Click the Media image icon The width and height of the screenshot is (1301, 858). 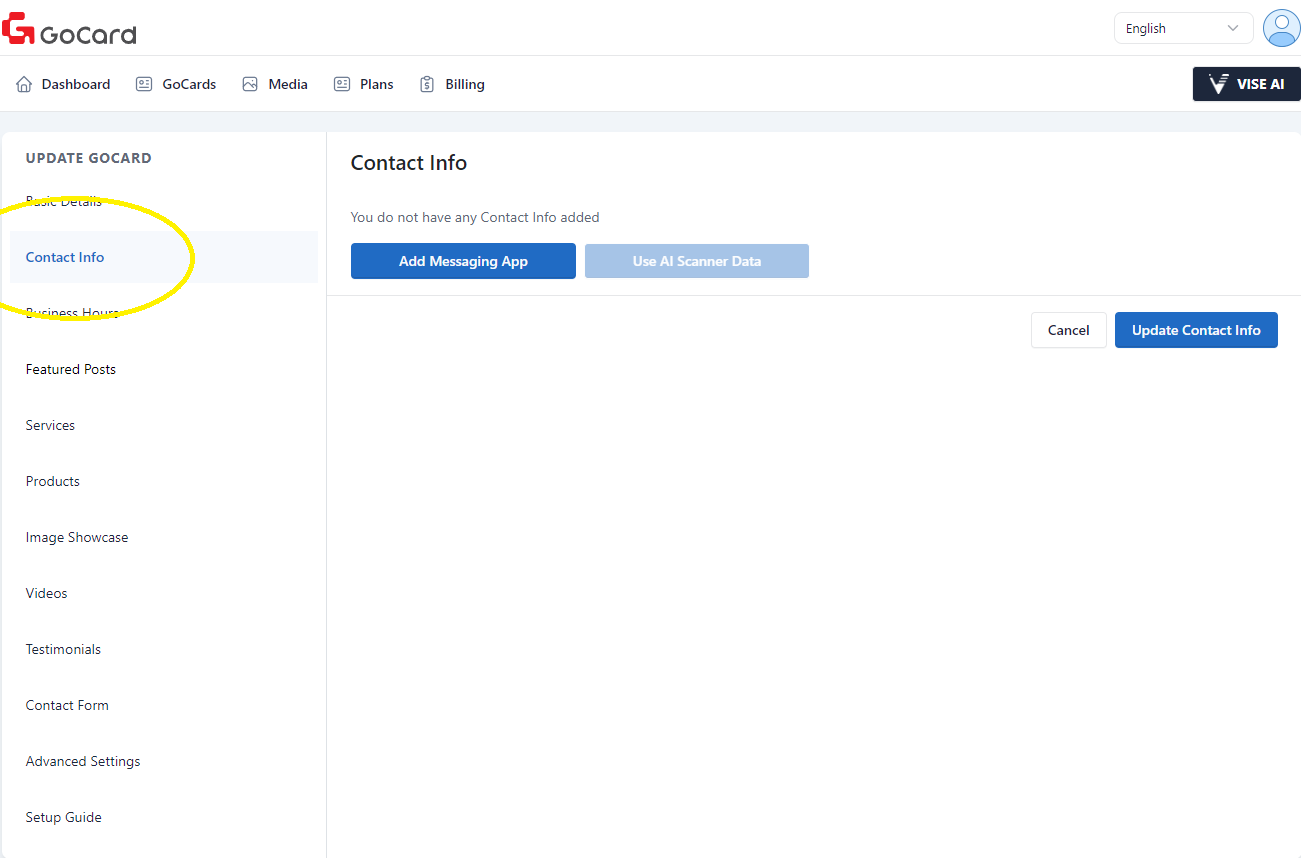[250, 84]
